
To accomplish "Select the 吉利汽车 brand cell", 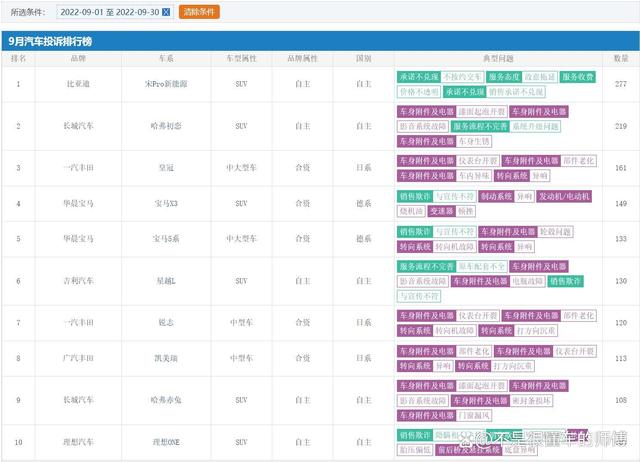I will coord(78,281).
